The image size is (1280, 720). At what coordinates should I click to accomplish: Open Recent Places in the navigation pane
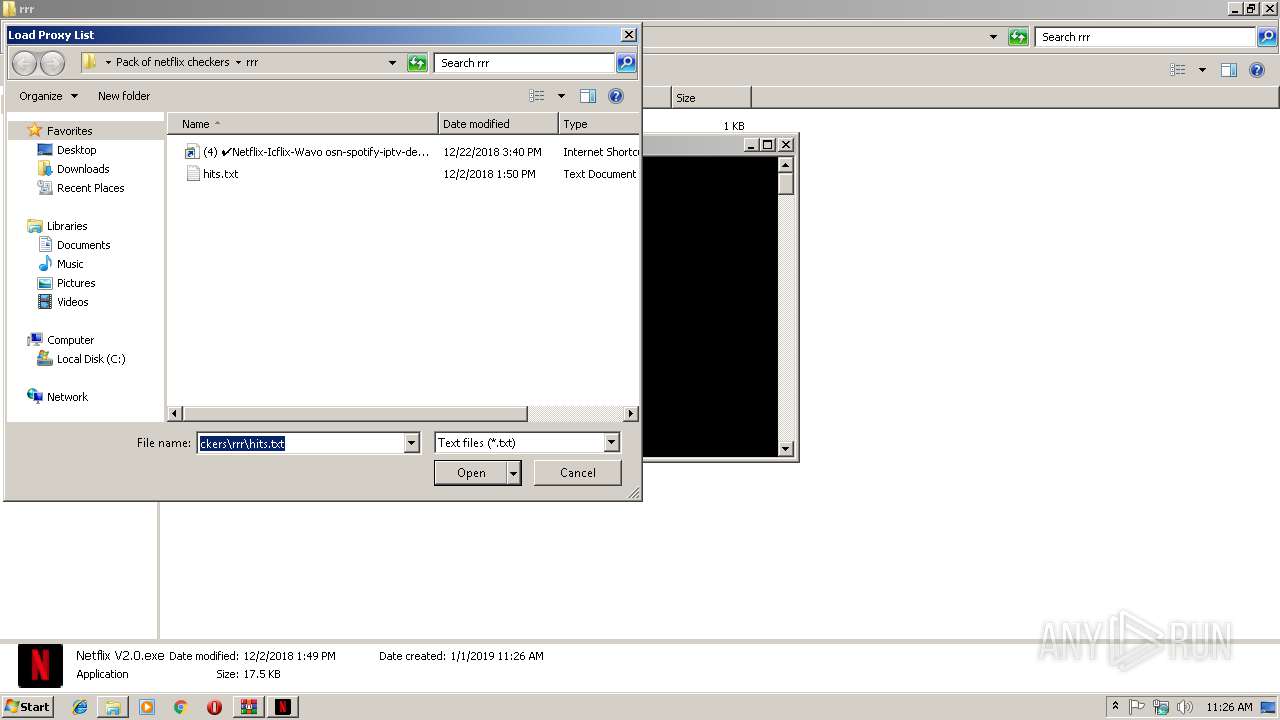[x=90, y=188]
